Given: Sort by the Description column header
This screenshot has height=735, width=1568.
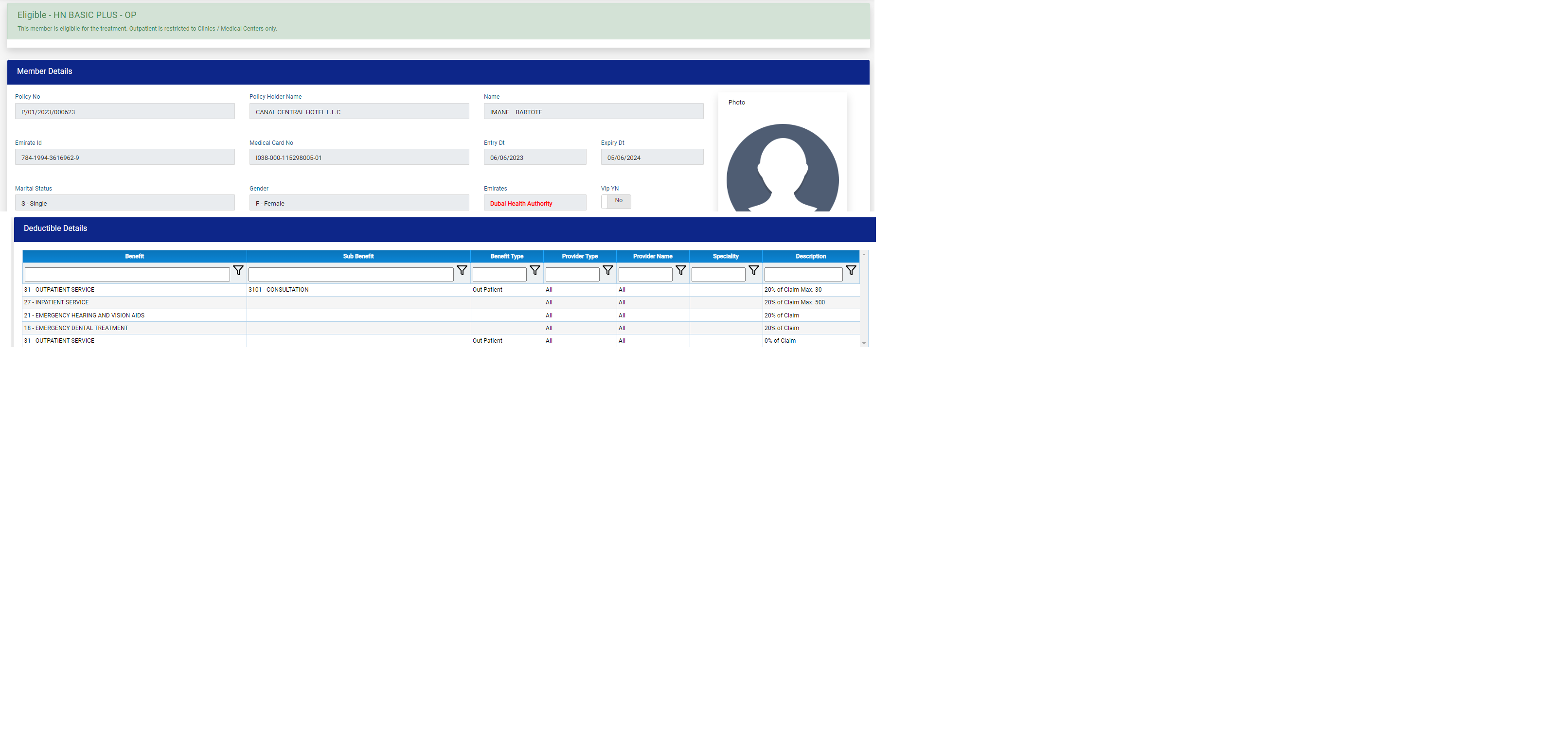Looking at the screenshot, I should [x=810, y=256].
